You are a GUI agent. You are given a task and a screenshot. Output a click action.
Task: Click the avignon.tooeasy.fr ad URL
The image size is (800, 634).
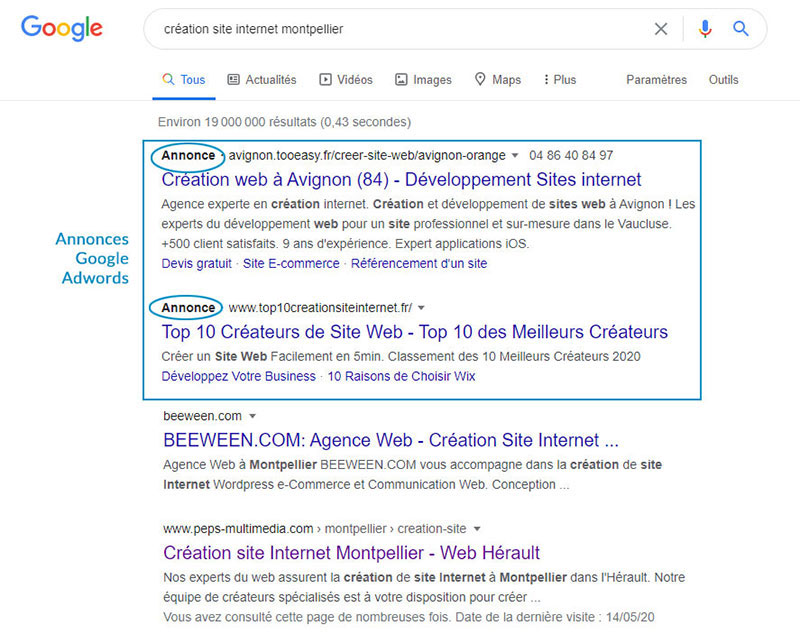(367, 156)
